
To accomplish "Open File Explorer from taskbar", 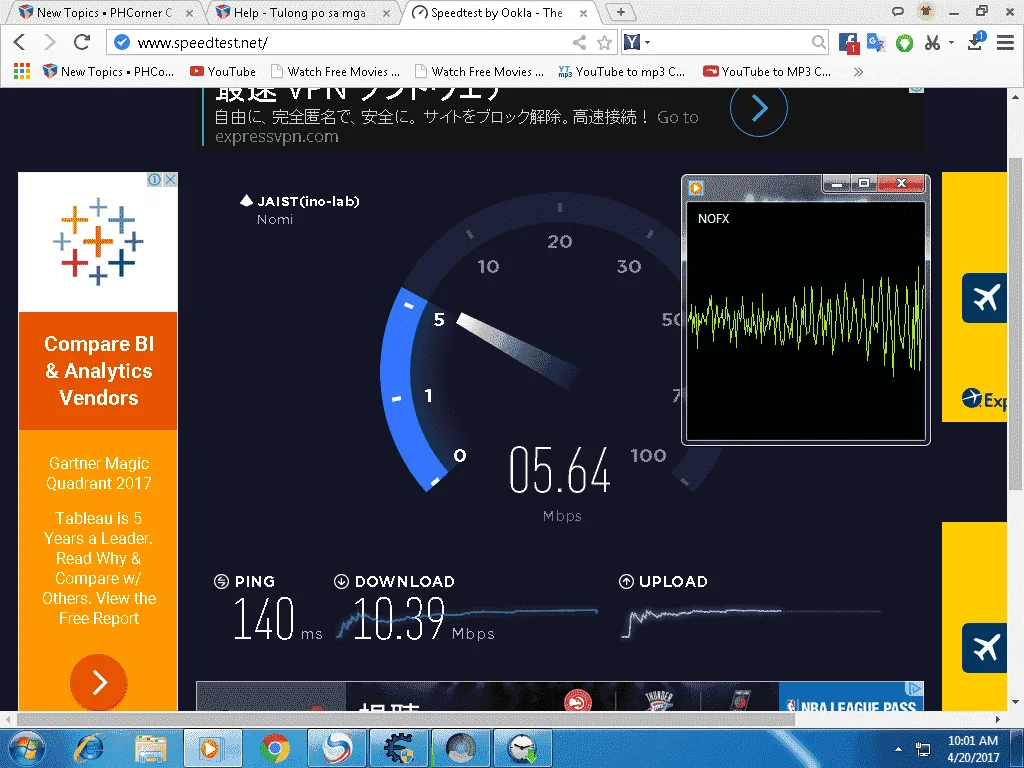I will [151, 748].
